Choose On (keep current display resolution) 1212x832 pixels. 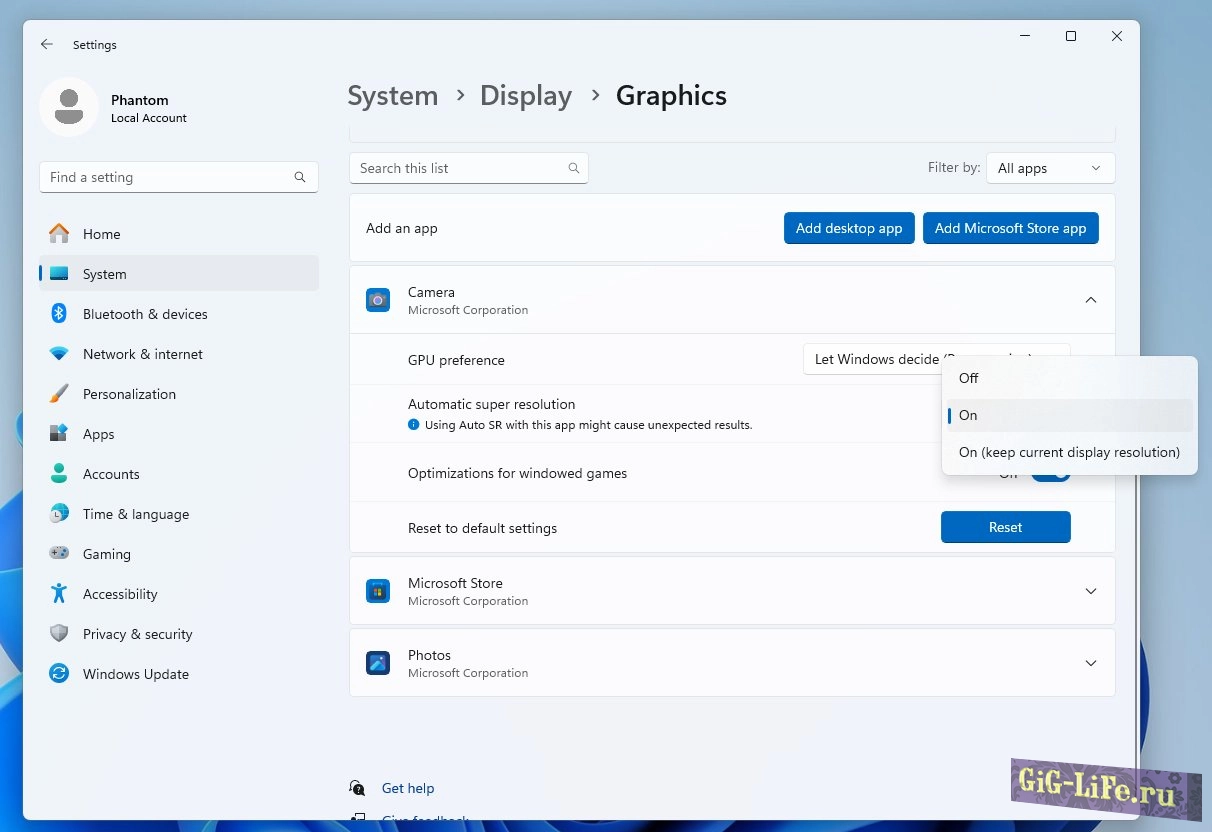(x=1068, y=452)
